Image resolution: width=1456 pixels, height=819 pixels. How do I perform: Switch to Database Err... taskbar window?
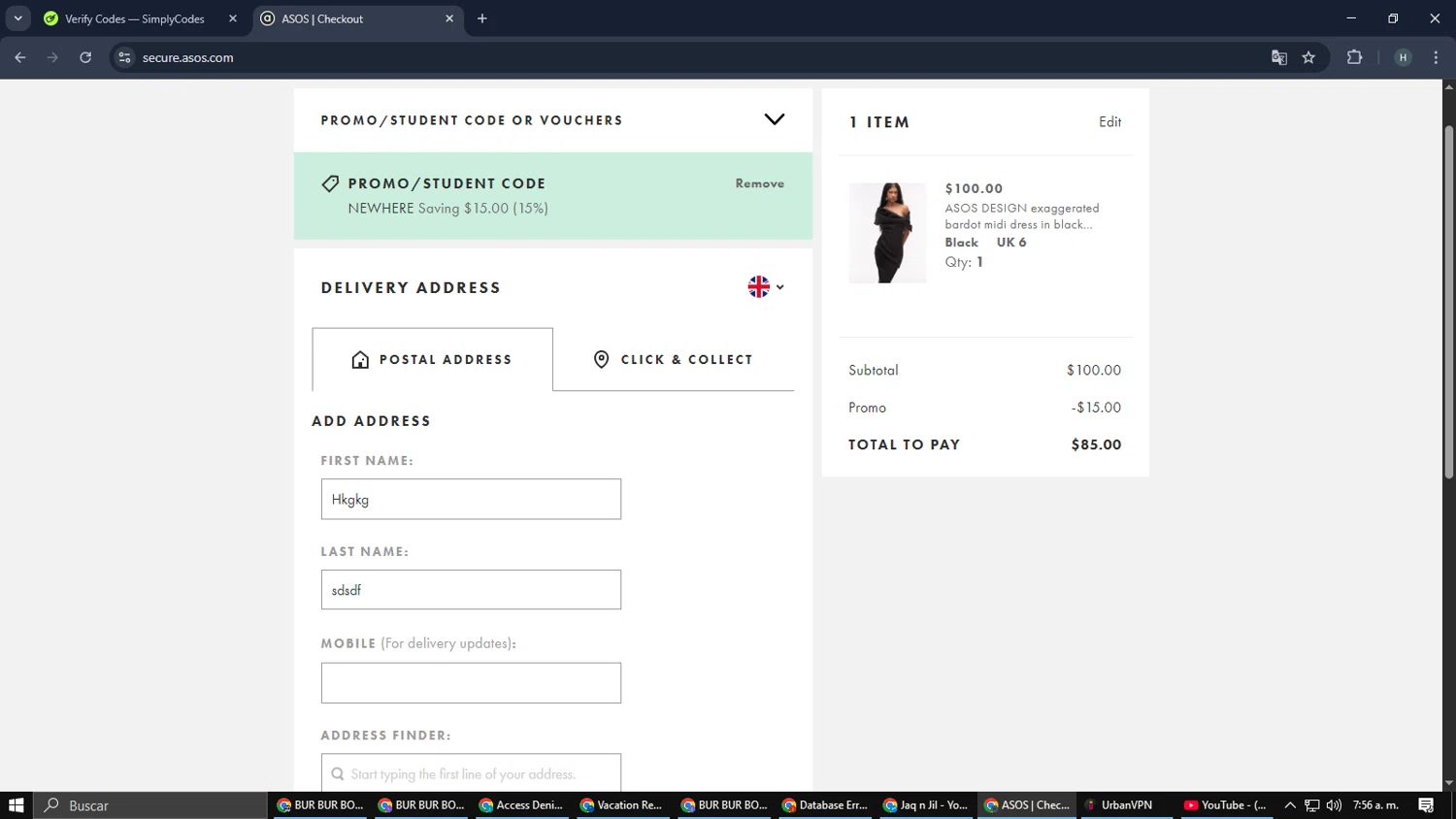[x=824, y=805]
